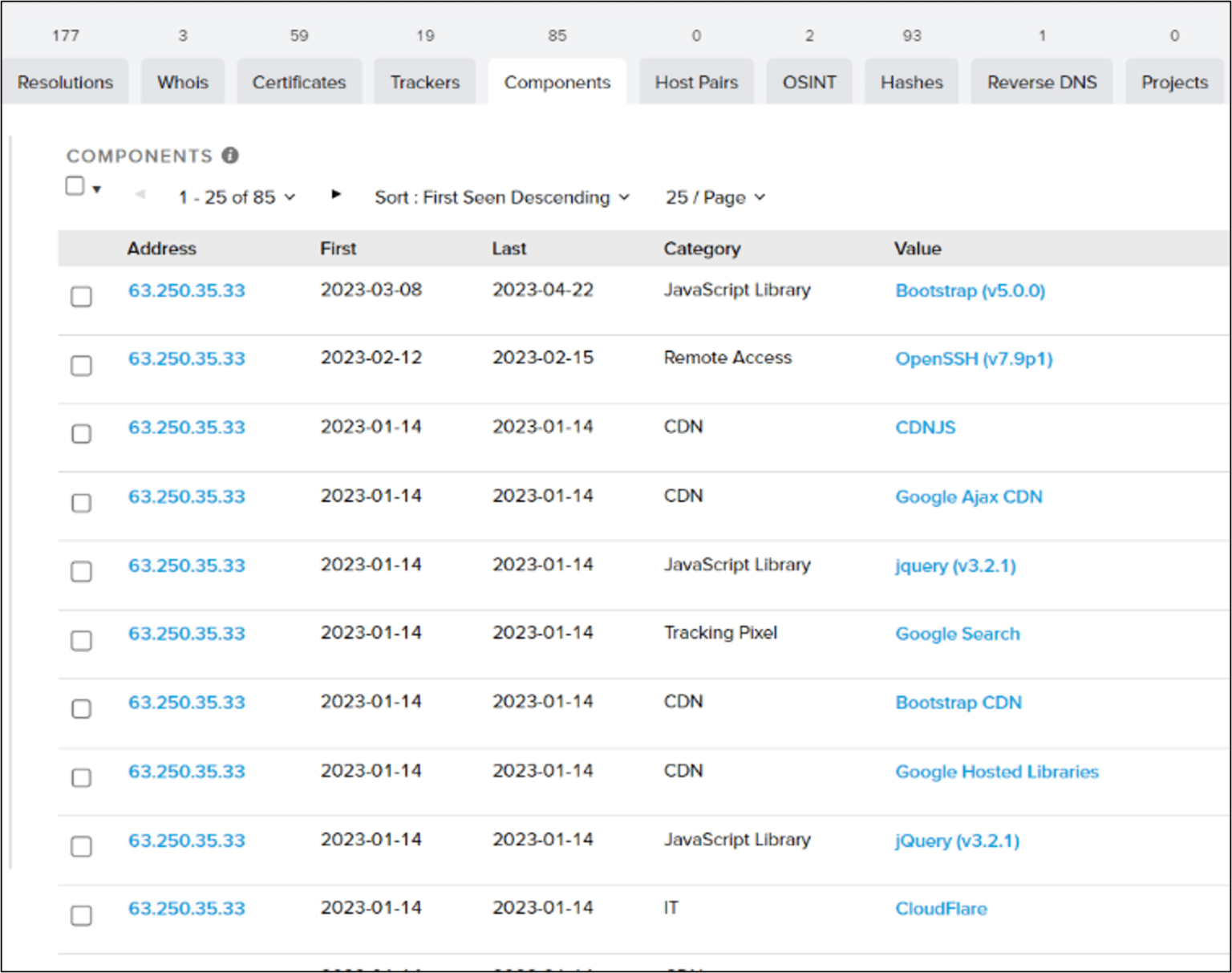1232x973 pixels.
Task: Open the Google Ajax CDN link
Action: 969,497
